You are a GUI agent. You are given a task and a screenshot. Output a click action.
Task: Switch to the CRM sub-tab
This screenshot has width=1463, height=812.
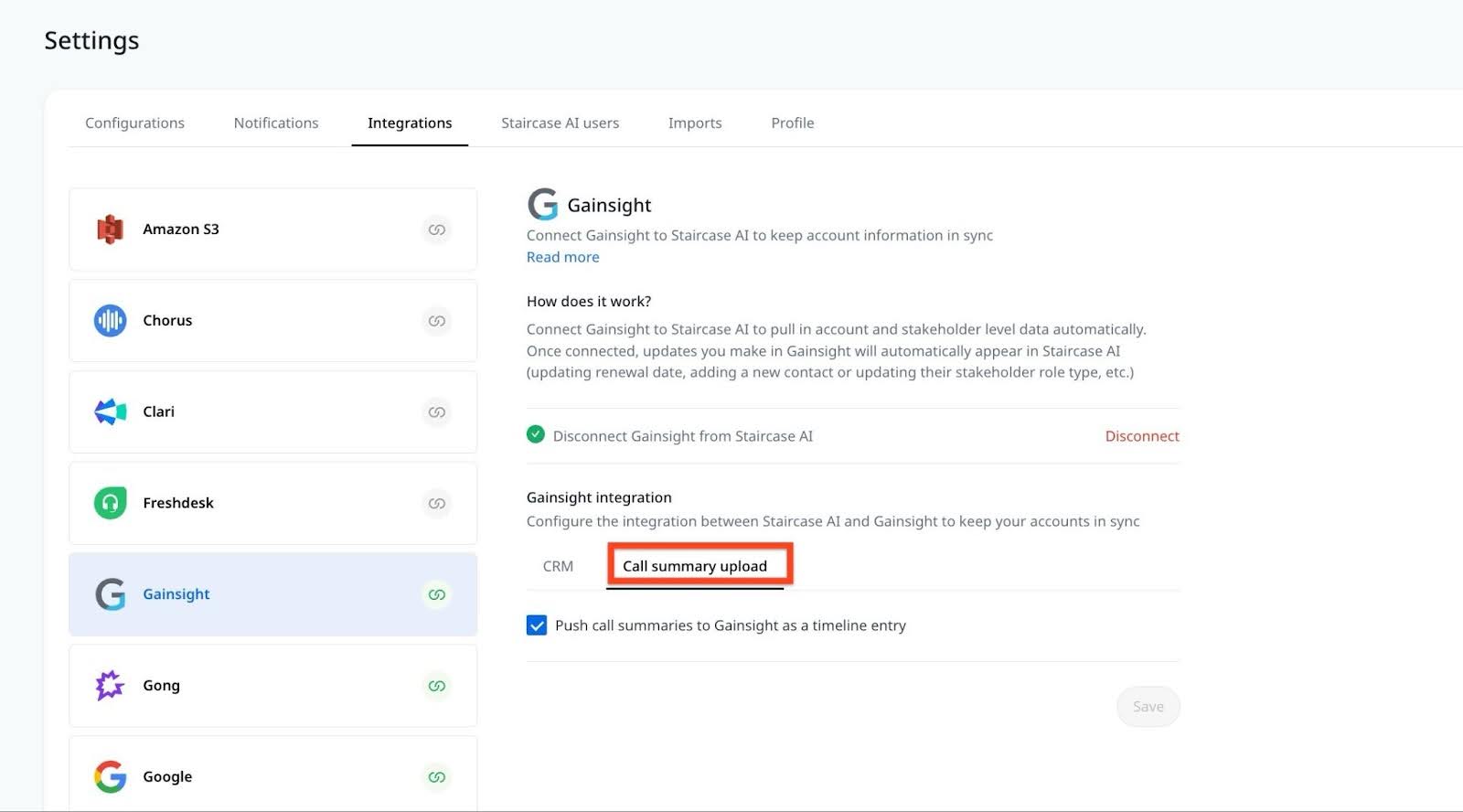[558, 566]
